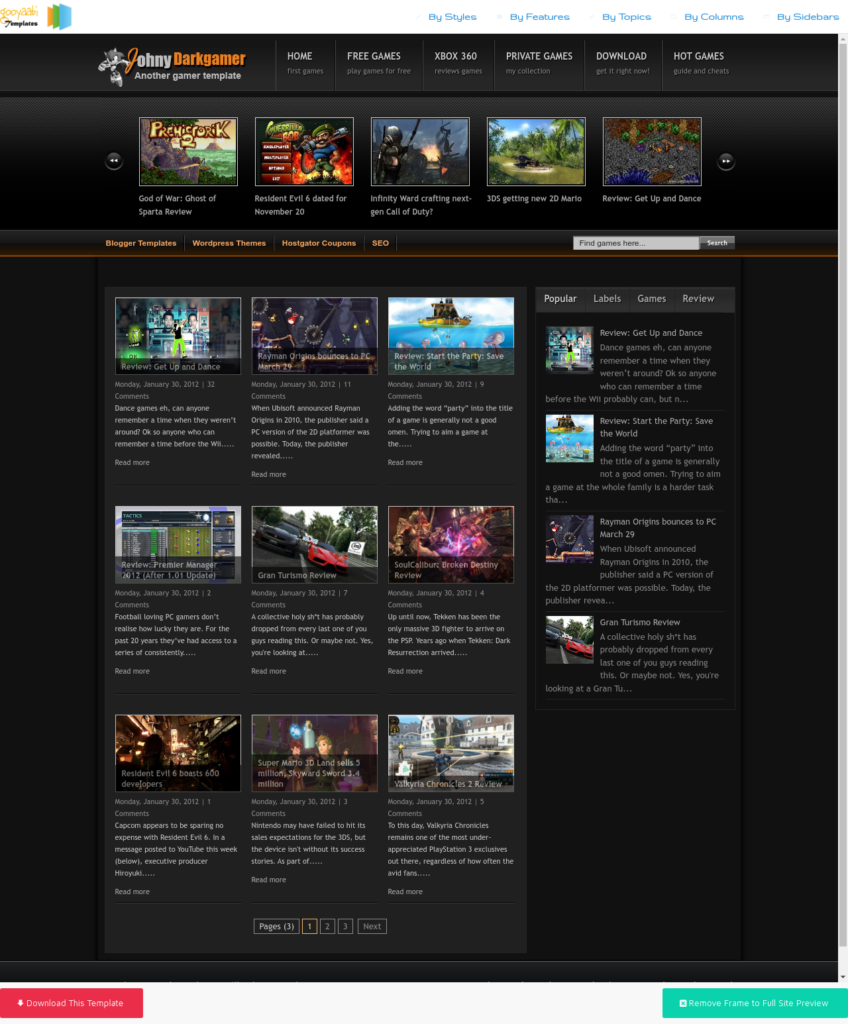The width and height of the screenshot is (848, 1024).
Task: Switch to the Games sidebar tab
Action: [x=651, y=299]
